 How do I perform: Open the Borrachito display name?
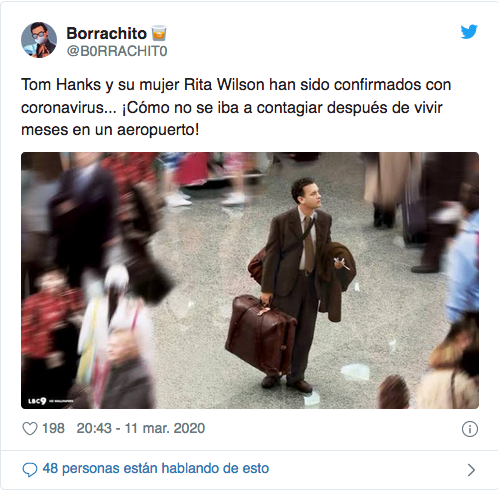pos(107,33)
